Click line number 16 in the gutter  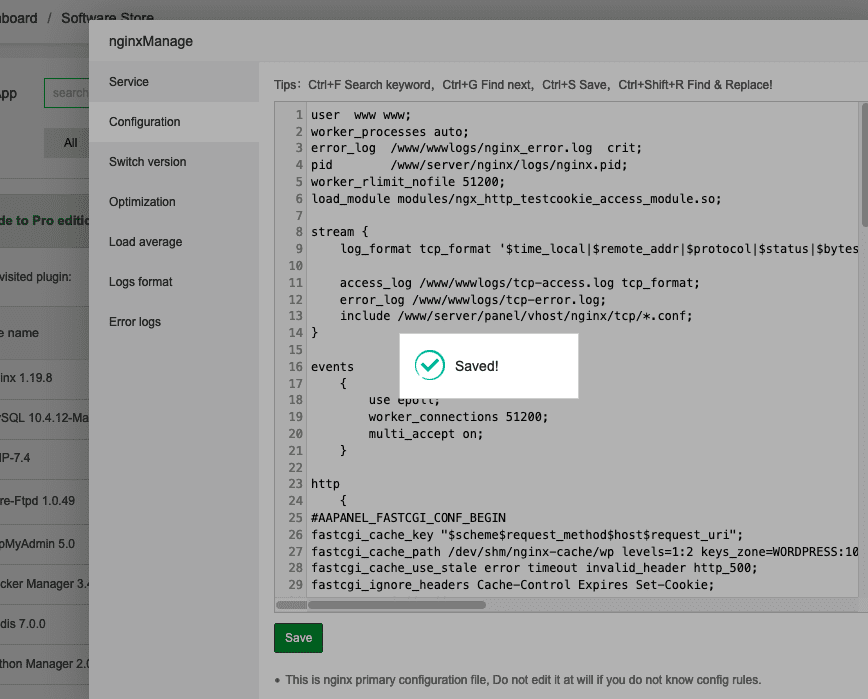pyautogui.click(x=296, y=367)
